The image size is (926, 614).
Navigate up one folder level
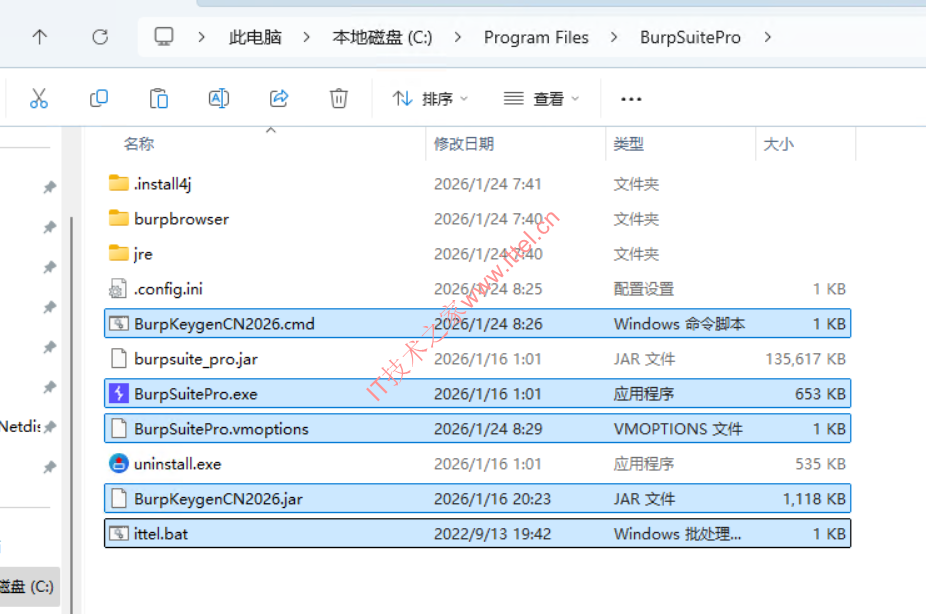[x=39, y=37]
